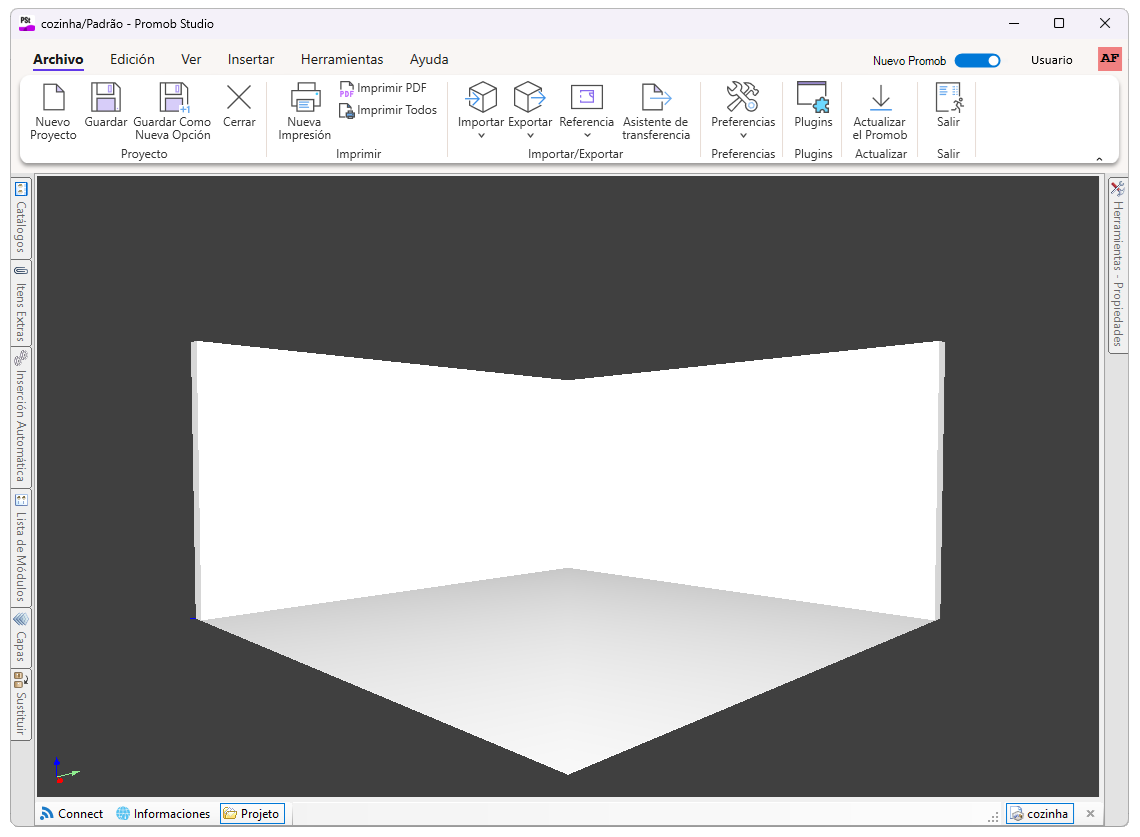Open the Plugins manager
Viewport: 1140px width, 837px height.
pyautogui.click(x=813, y=105)
